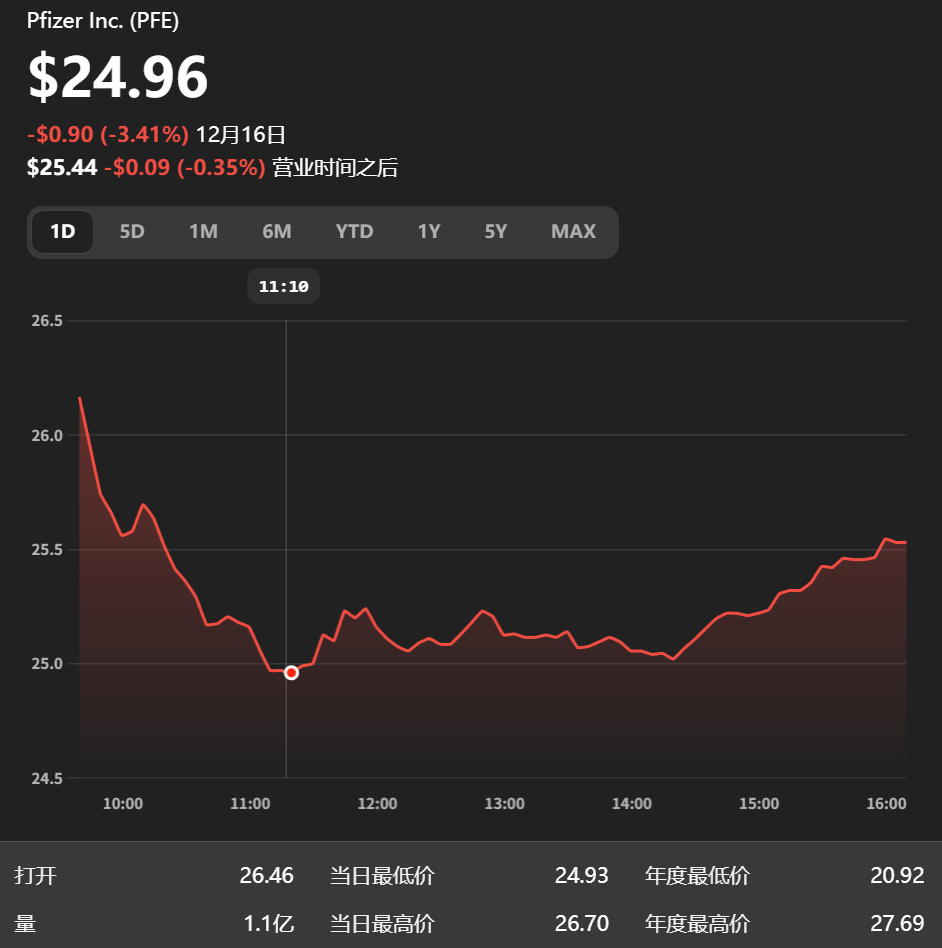Click the 11:10 time tooltip above the chart
Viewport: 942px width, 948px height.
pyautogui.click(x=284, y=286)
